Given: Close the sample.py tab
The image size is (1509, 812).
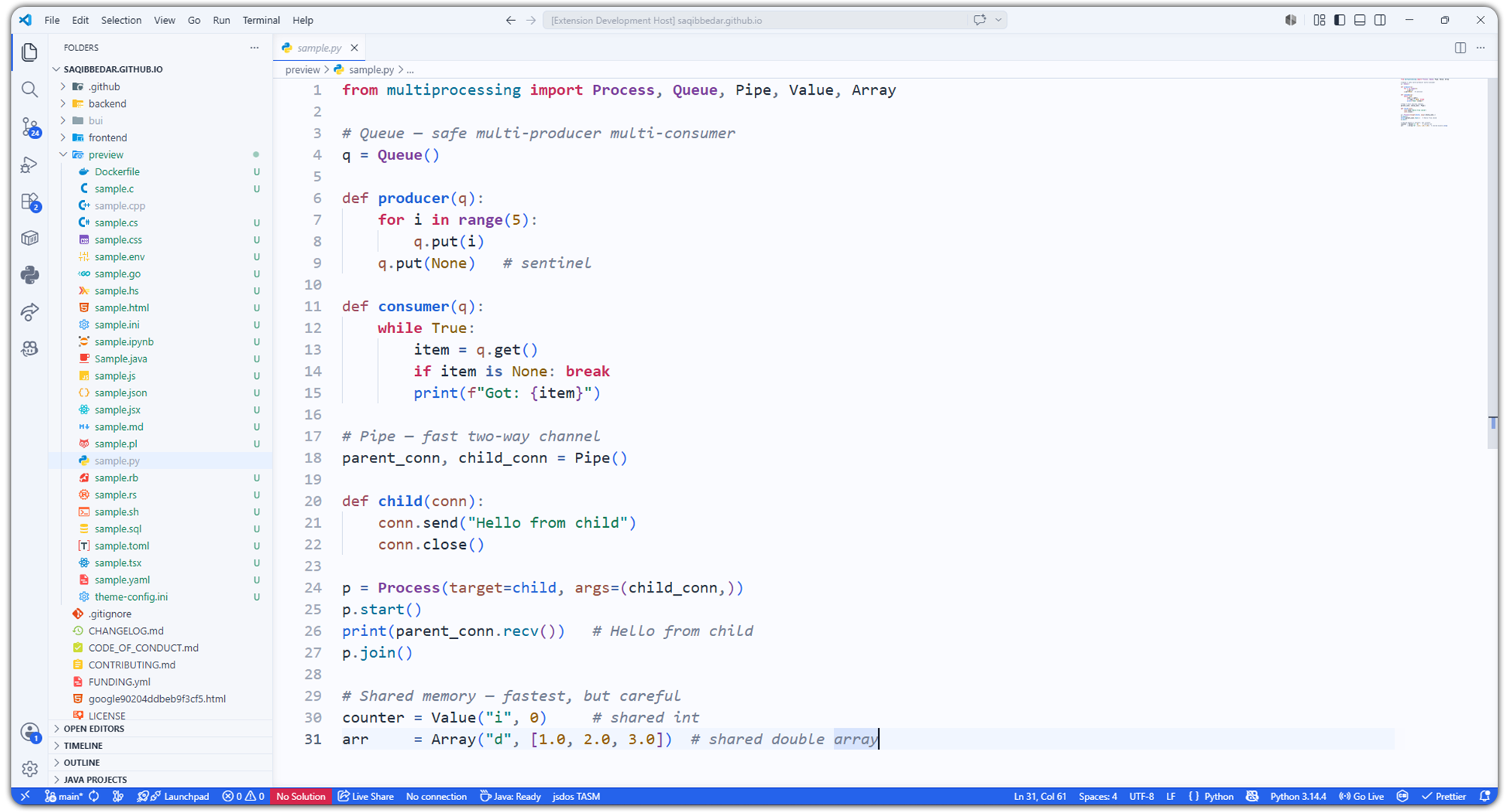Looking at the screenshot, I should (354, 47).
